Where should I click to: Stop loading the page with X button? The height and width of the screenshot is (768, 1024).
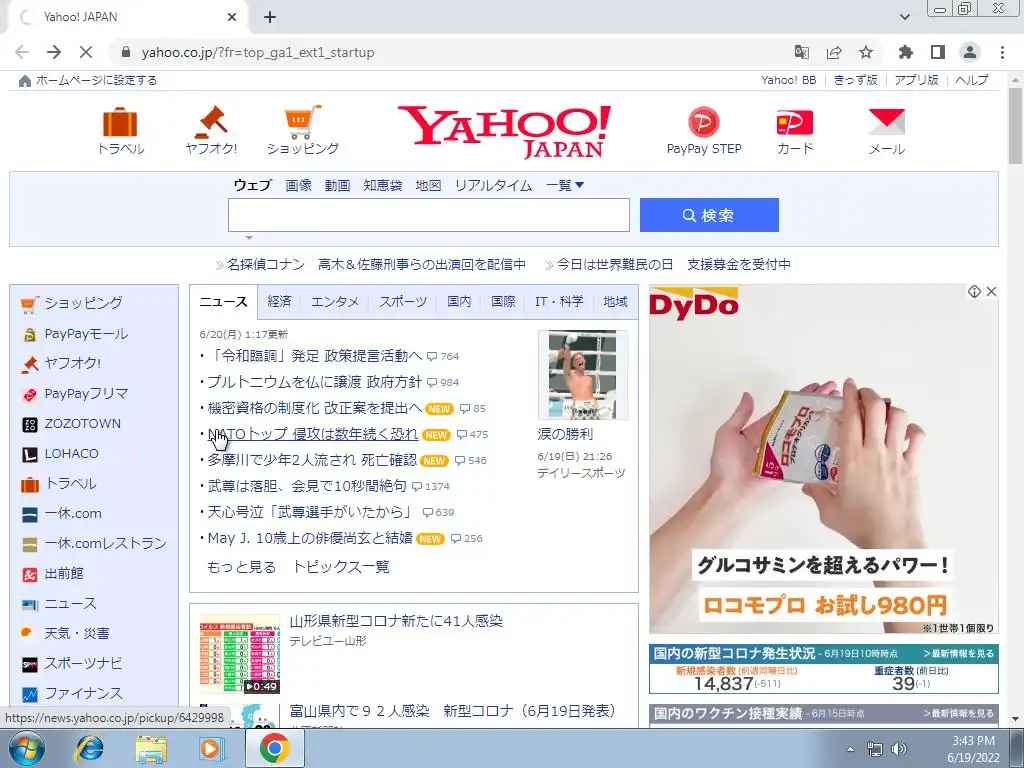[86, 52]
